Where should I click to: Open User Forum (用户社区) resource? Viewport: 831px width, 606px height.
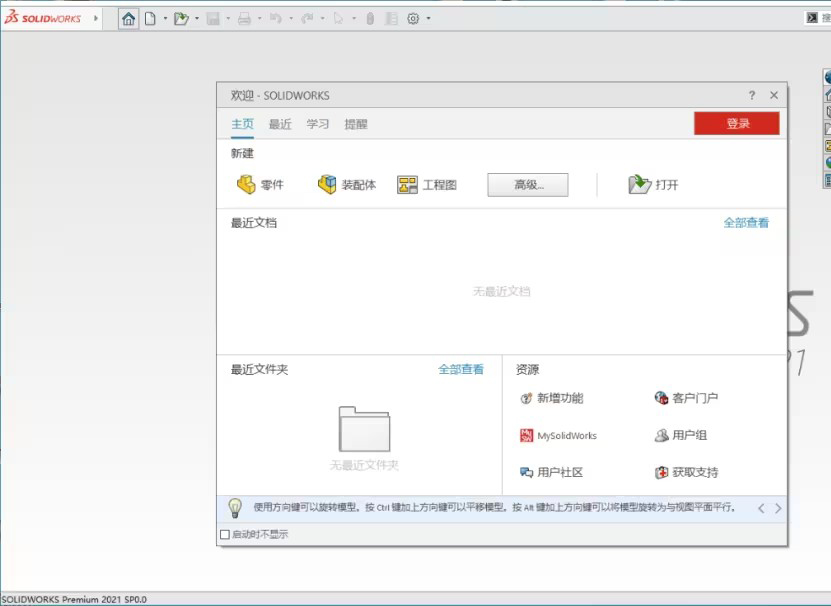pyautogui.click(x=551, y=472)
